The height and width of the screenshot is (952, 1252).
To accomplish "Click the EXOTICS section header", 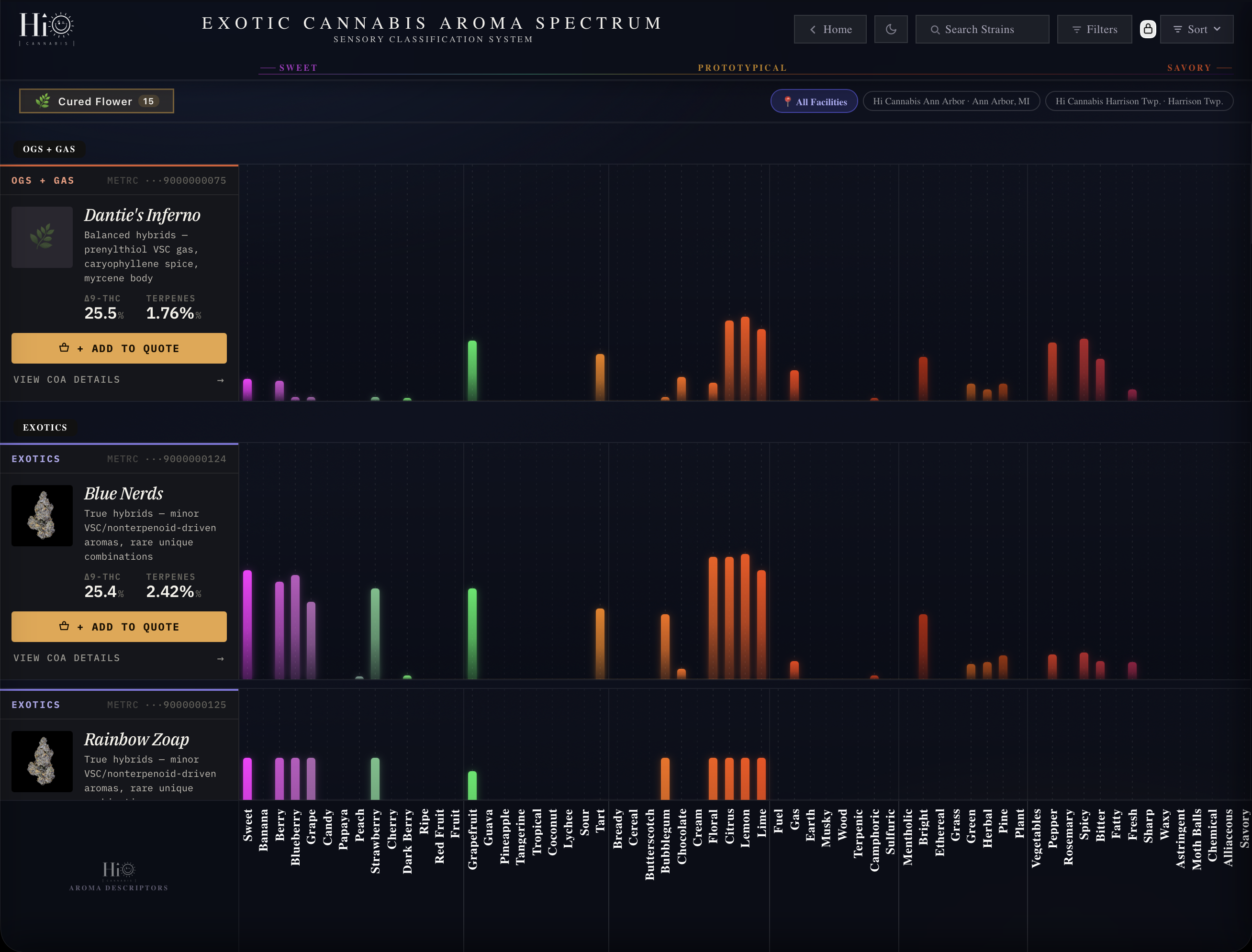I will pos(45,427).
